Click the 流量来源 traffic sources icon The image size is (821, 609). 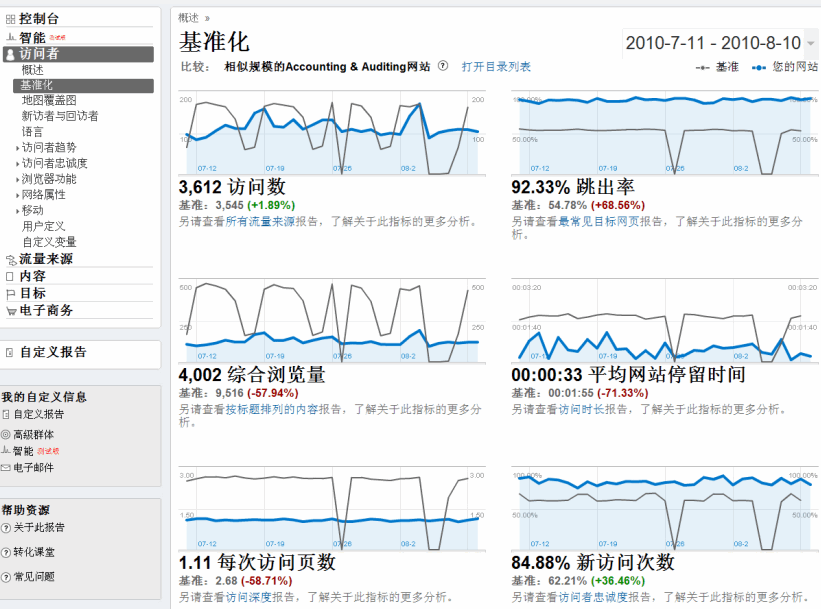(10, 260)
